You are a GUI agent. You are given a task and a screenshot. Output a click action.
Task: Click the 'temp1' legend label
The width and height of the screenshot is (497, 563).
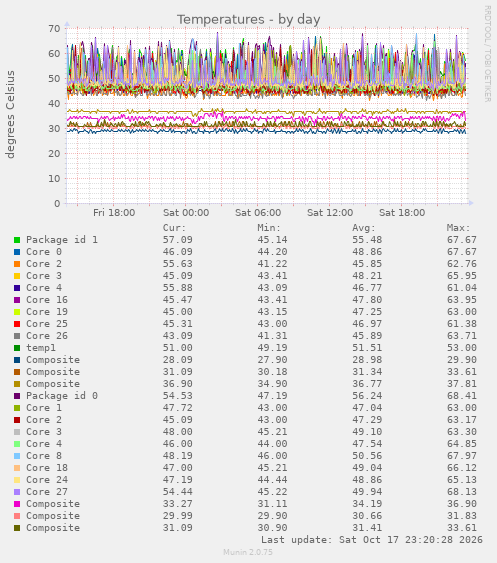41,348
